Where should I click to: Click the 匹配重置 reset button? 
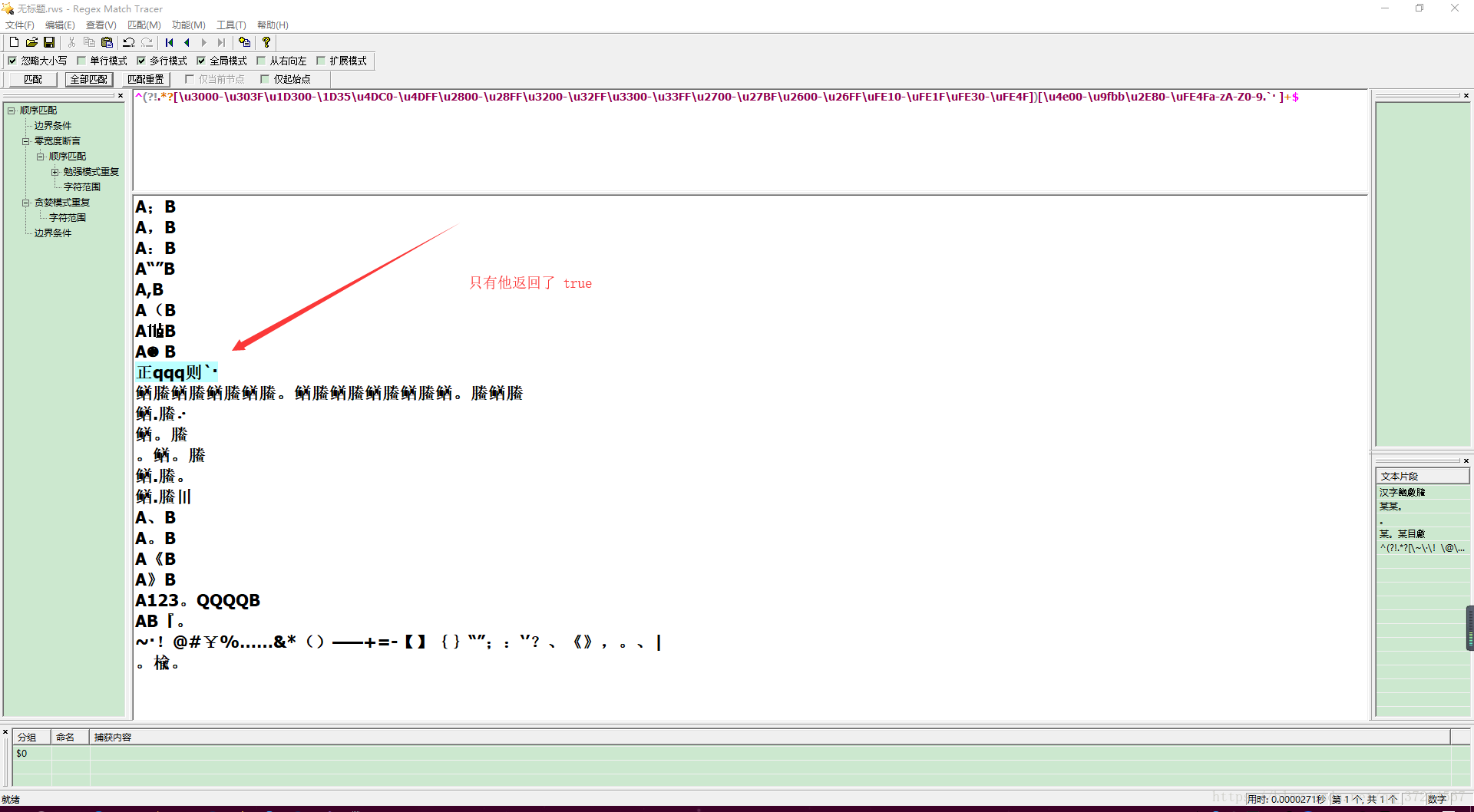[x=145, y=79]
